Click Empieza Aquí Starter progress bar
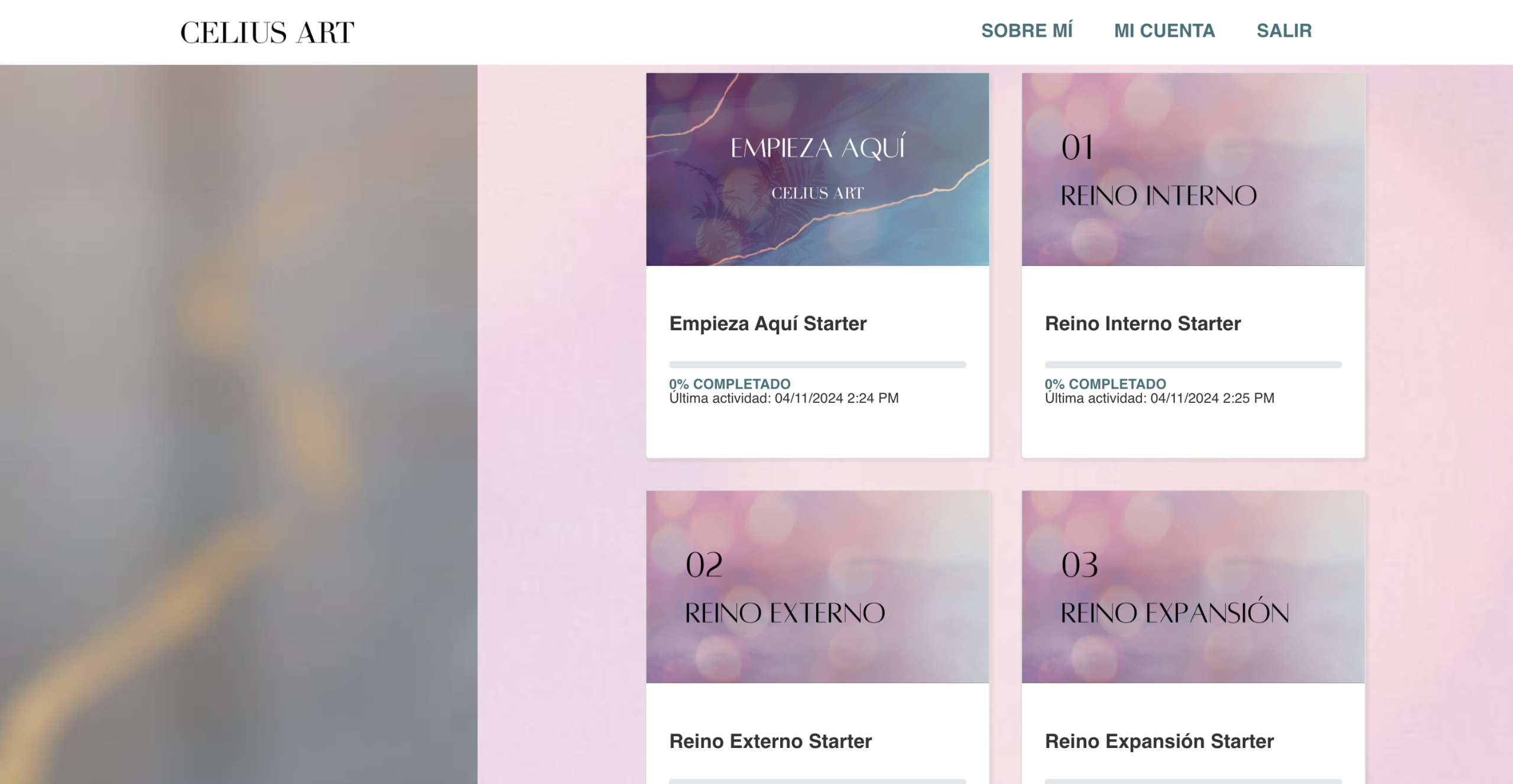The image size is (1513, 784). (x=817, y=365)
